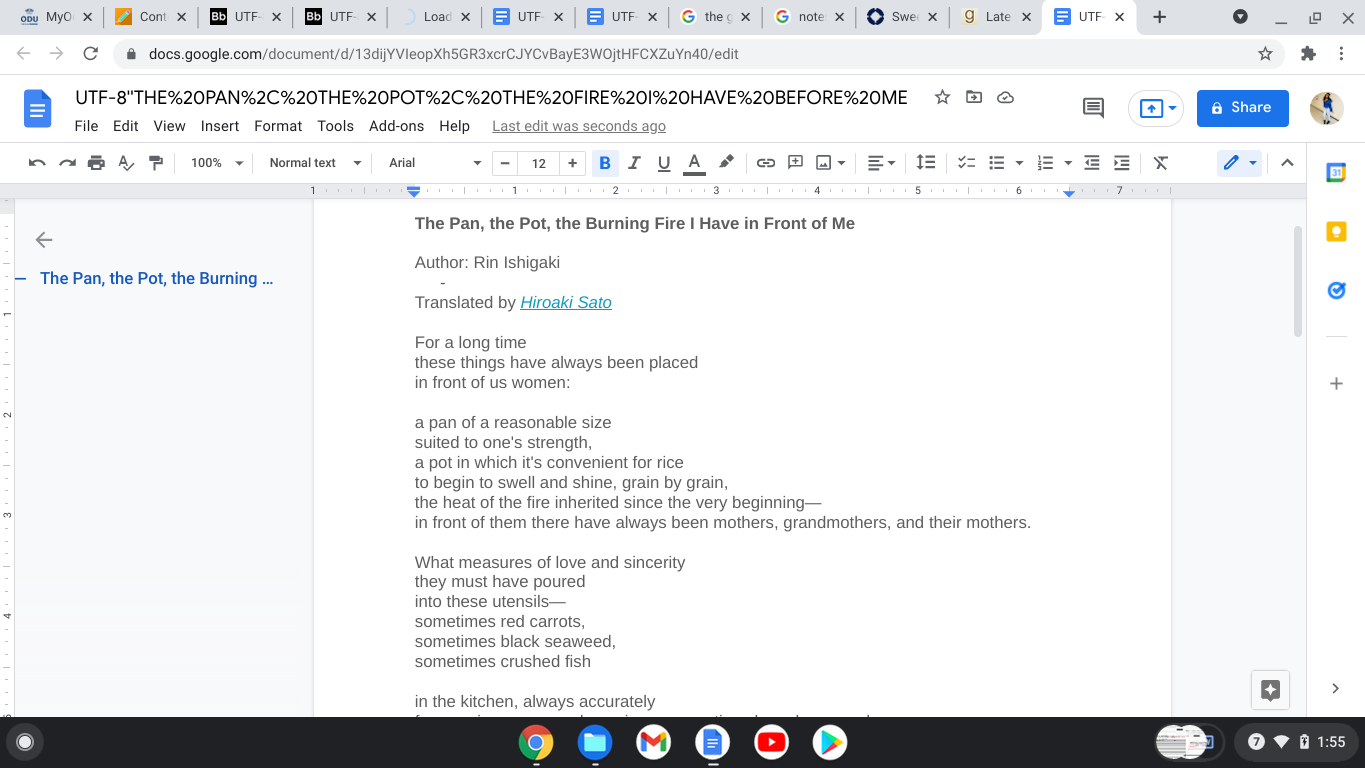Jump to outline heading 'The Pan, the Pot...'
Viewport: 1365px width, 768px height.
click(x=156, y=279)
